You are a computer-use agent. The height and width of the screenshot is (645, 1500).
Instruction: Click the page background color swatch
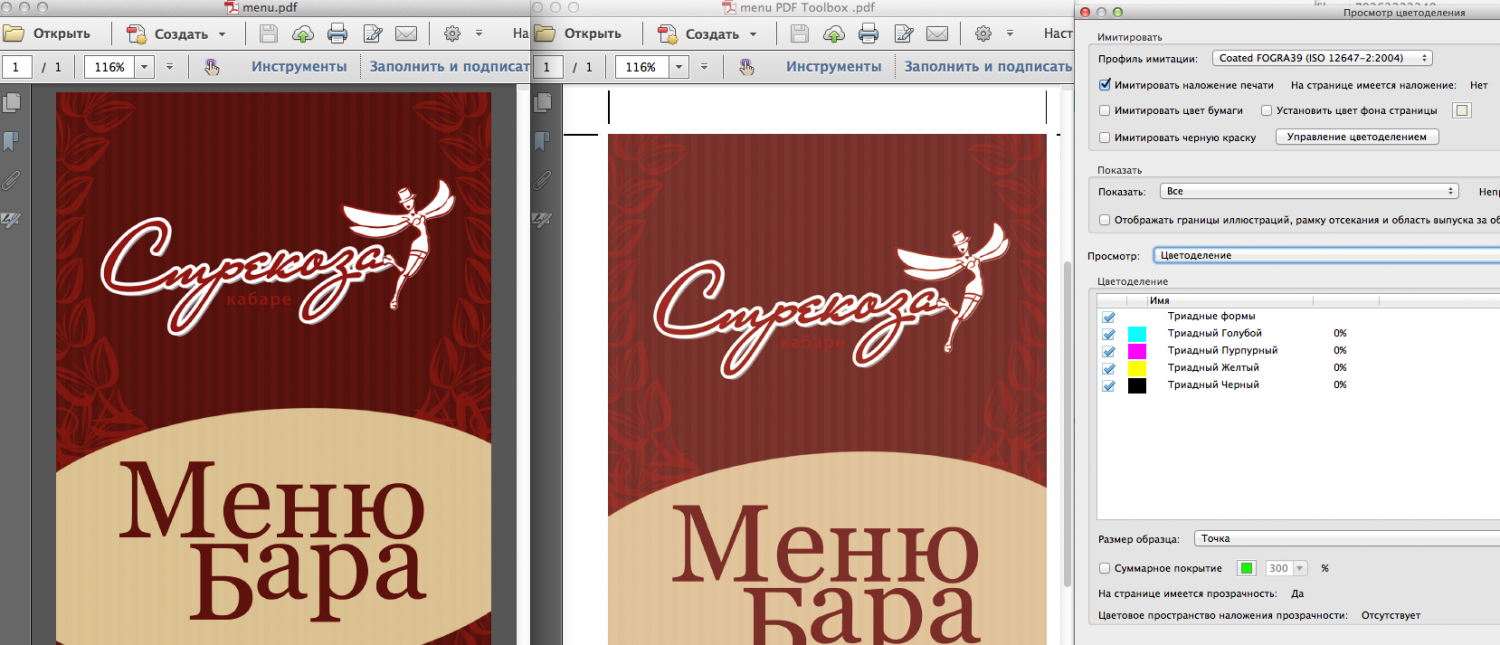[x=1462, y=111]
